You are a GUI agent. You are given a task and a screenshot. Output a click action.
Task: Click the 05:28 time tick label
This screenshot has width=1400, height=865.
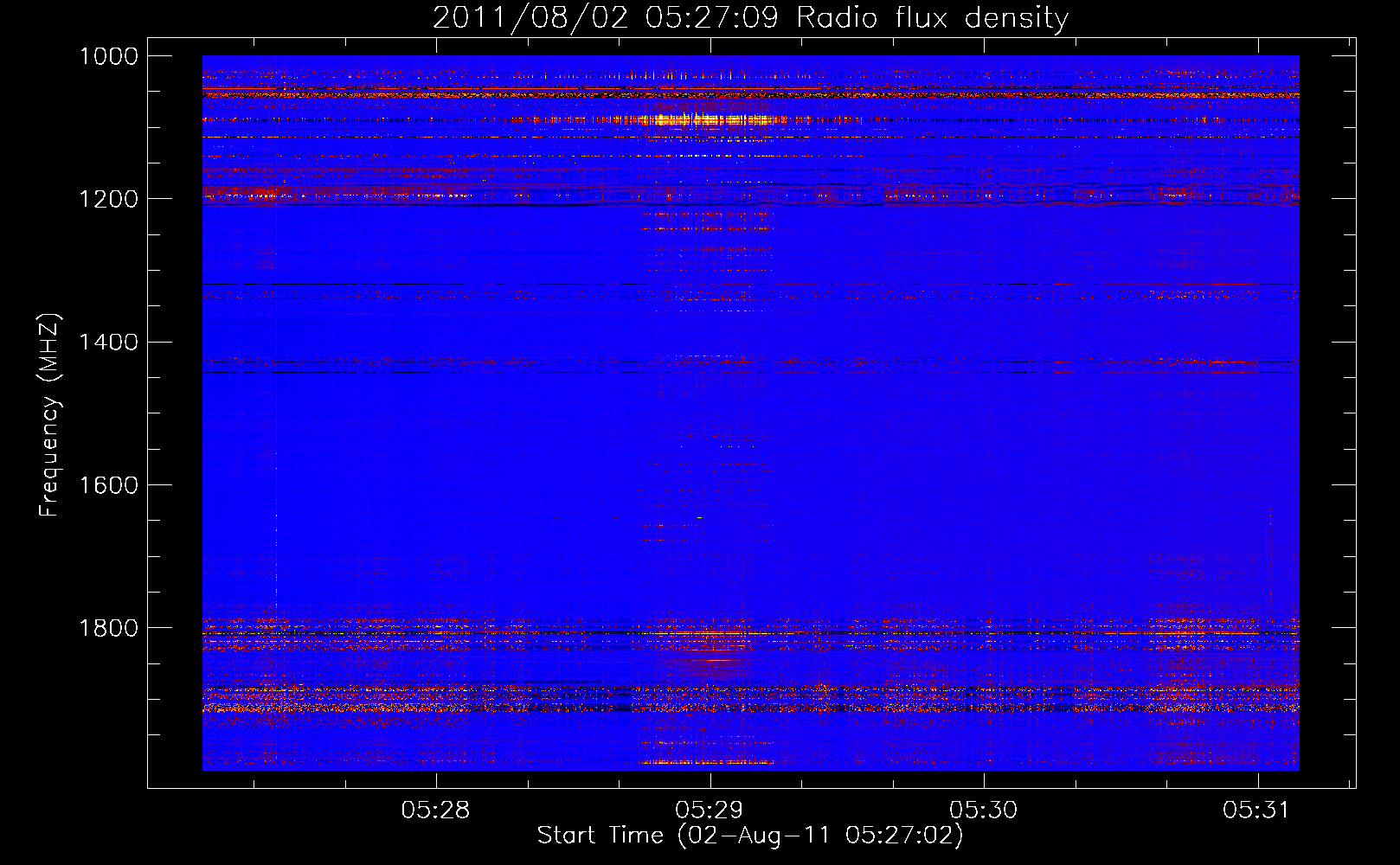click(435, 810)
